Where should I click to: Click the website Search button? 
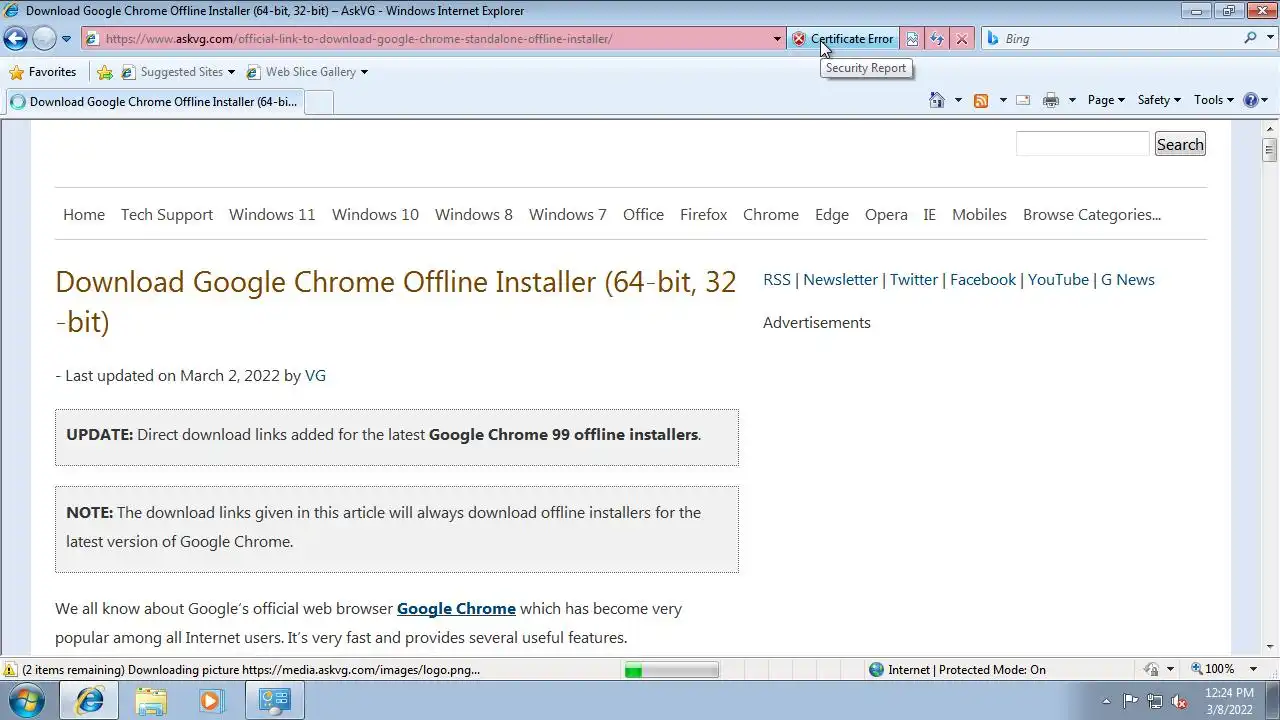click(1180, 144)
